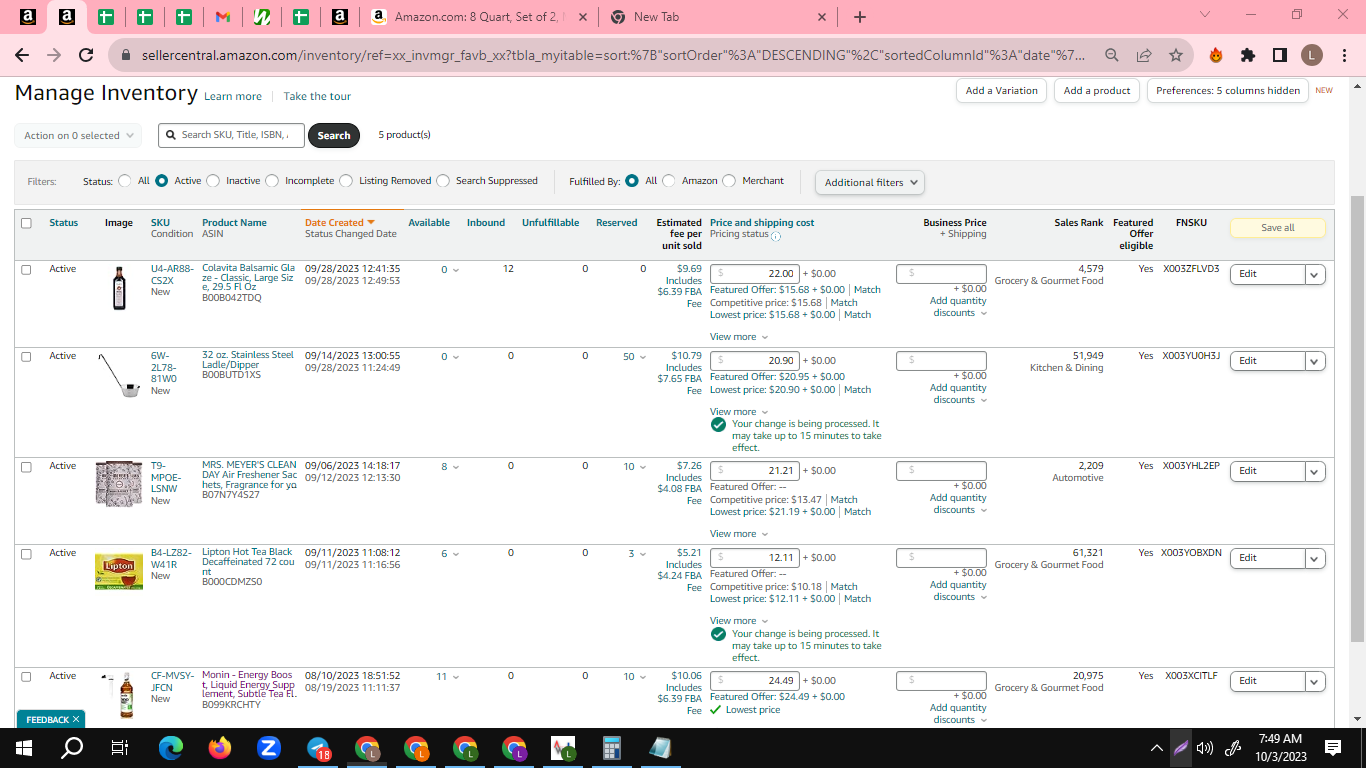Switch to the Gmail browser tab
This screenshot has width=1366, height=768.
click(222, 17)
